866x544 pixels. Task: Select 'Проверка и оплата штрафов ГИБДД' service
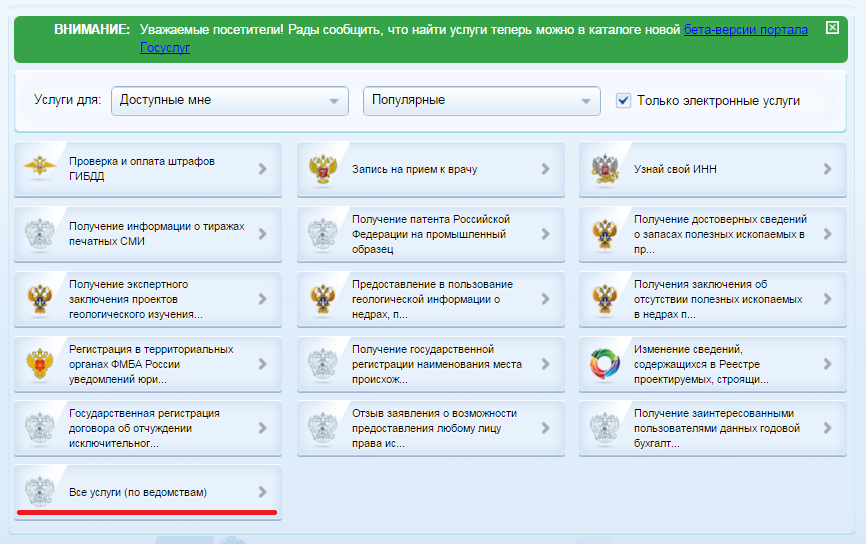141,169
